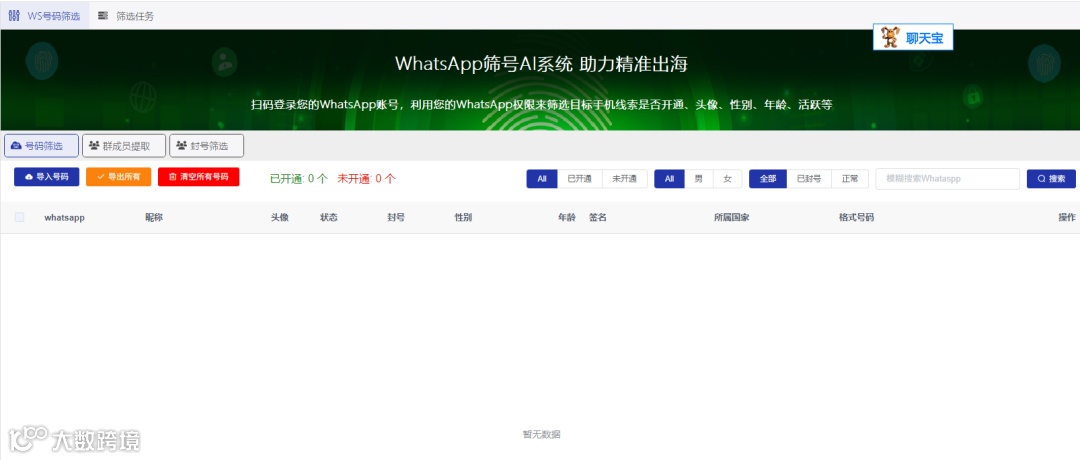Click the 年龄 column header
Viewport: 1080px width, 460px height.
[x=566, y=218]
